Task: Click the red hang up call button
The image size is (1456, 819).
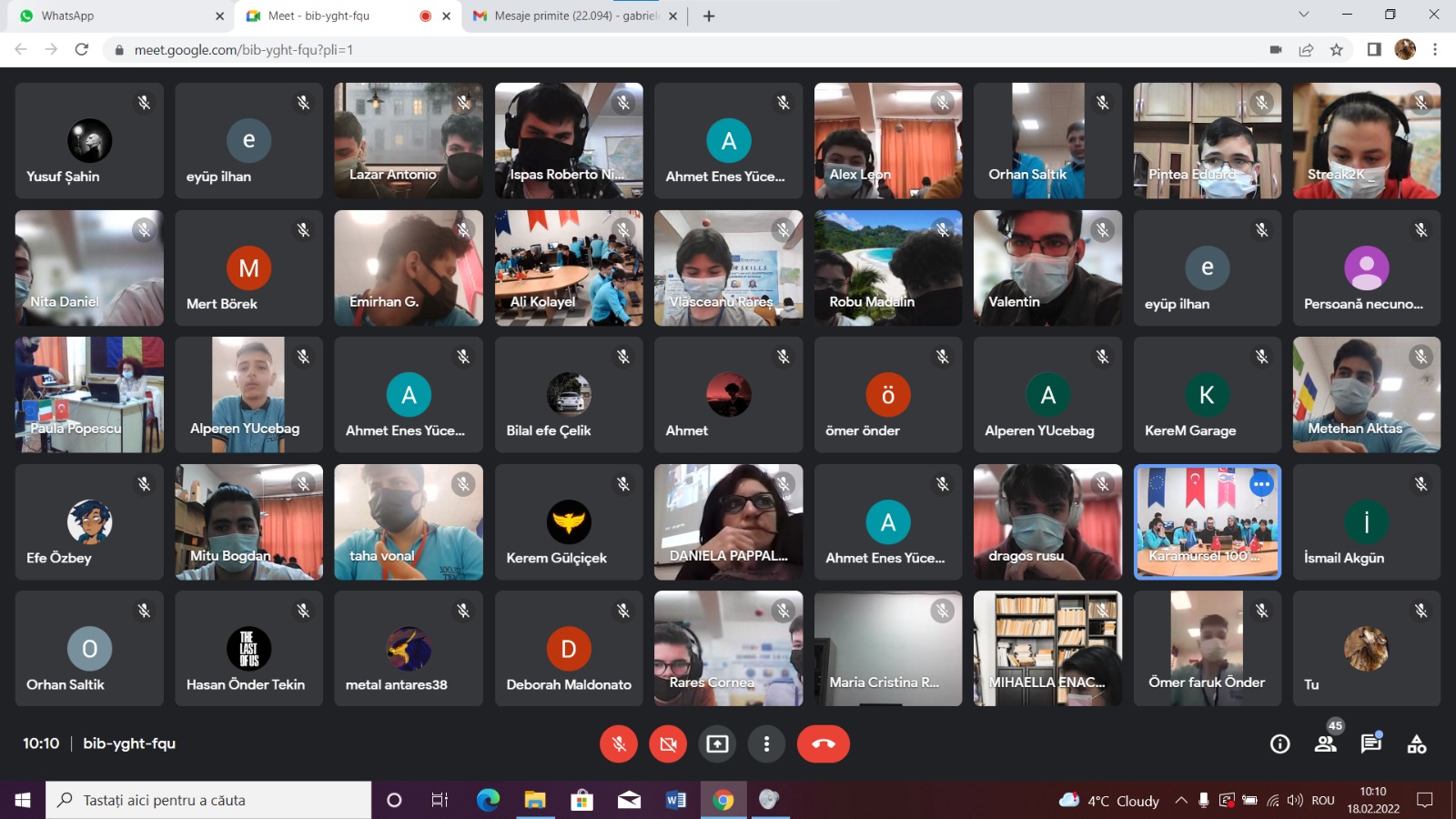Action: click(823, 744)
